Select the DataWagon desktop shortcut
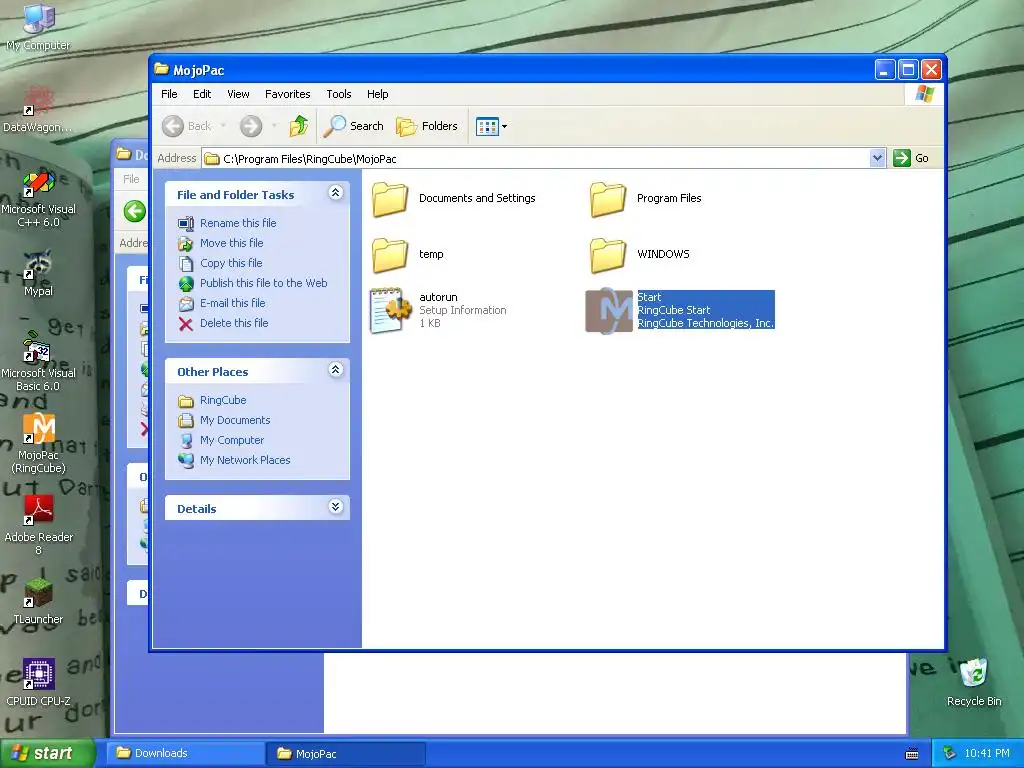This screenshot has height=768, width=1024. tap(39, 102)
